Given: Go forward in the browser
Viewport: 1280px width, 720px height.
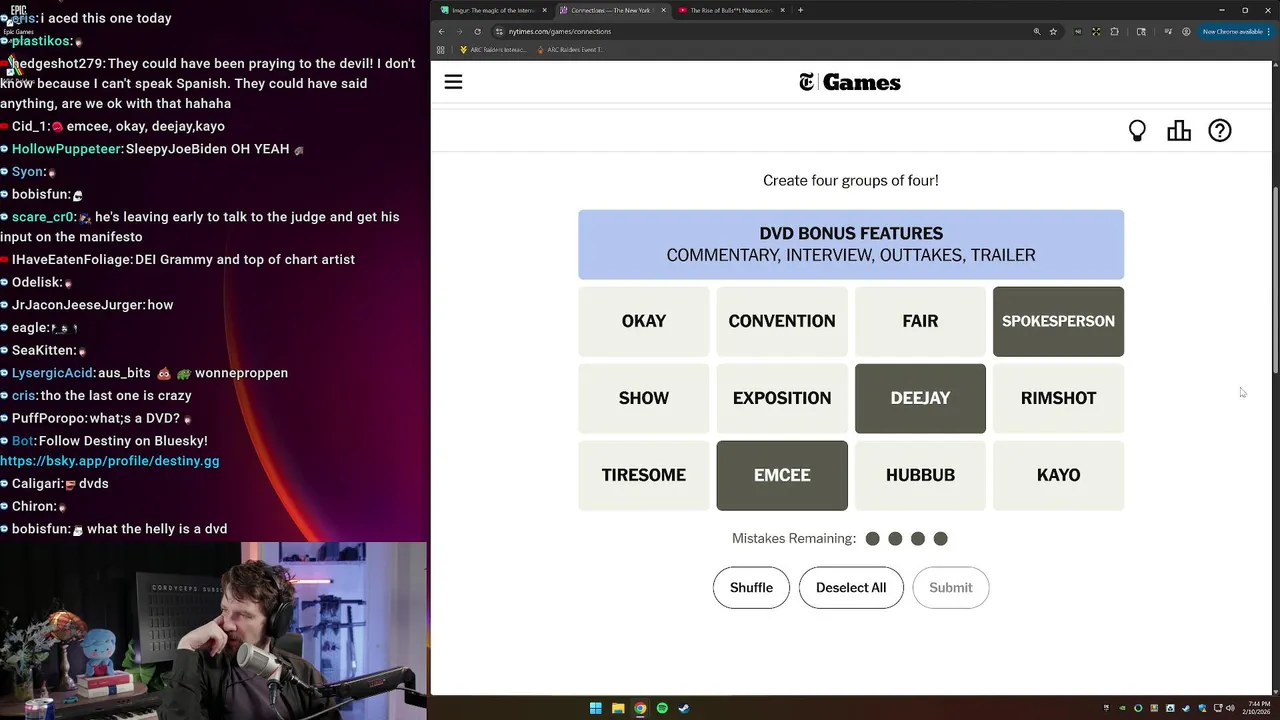Looking at the screenshot, I should pyautogui.click(x=459, y=31).
